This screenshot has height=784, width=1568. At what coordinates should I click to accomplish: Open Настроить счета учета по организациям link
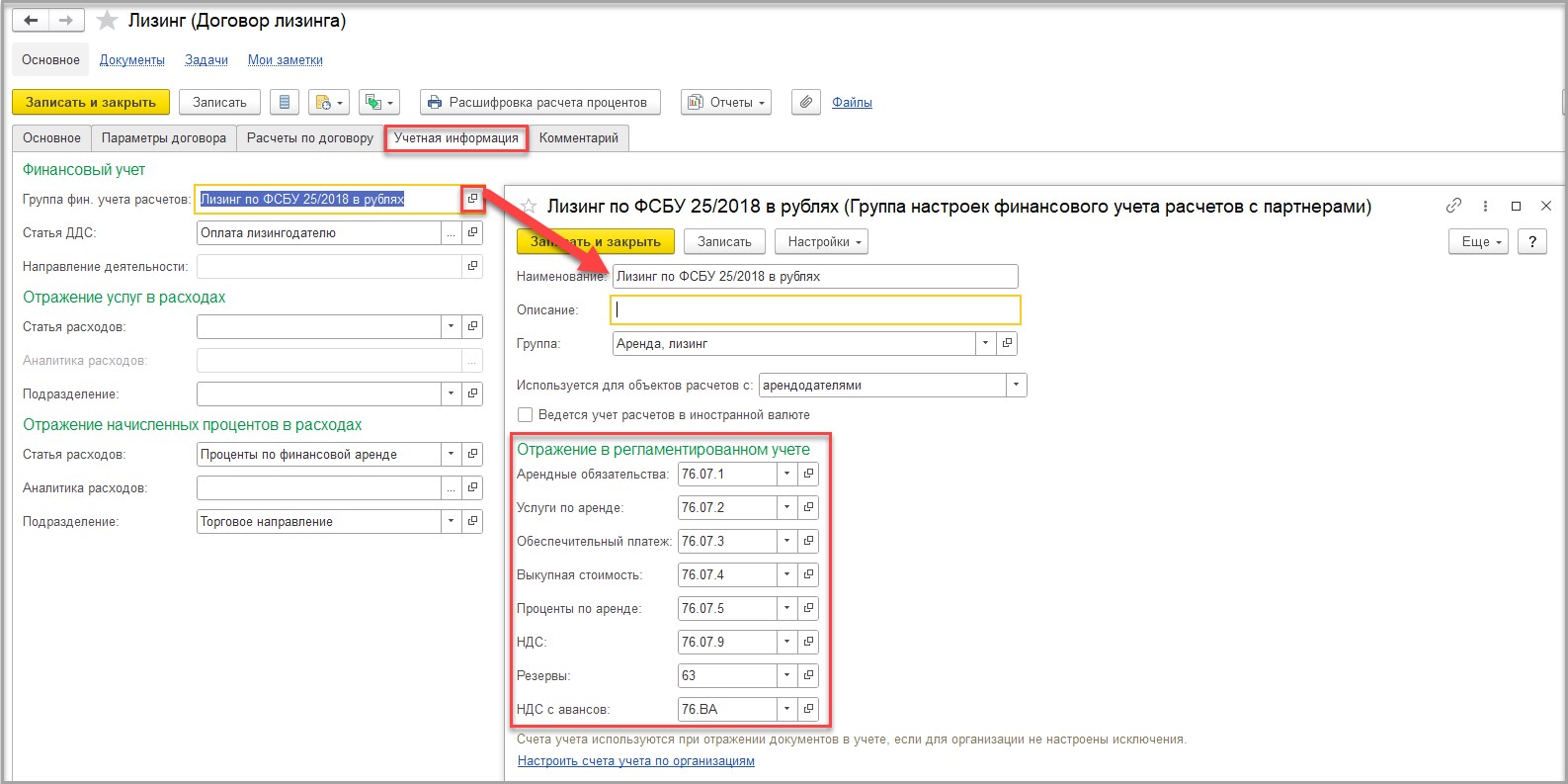pos(636,760)
